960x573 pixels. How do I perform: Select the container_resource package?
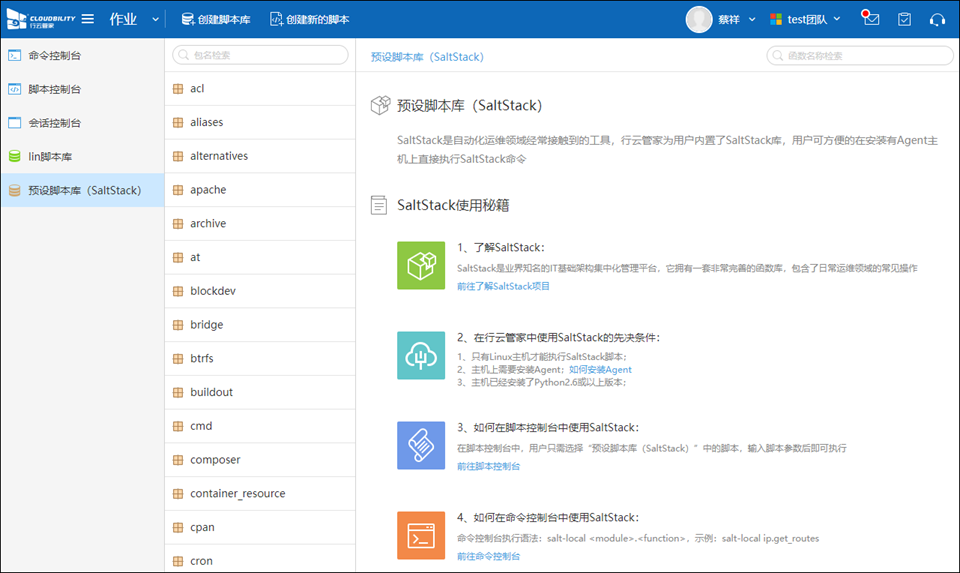pos(260,493)
